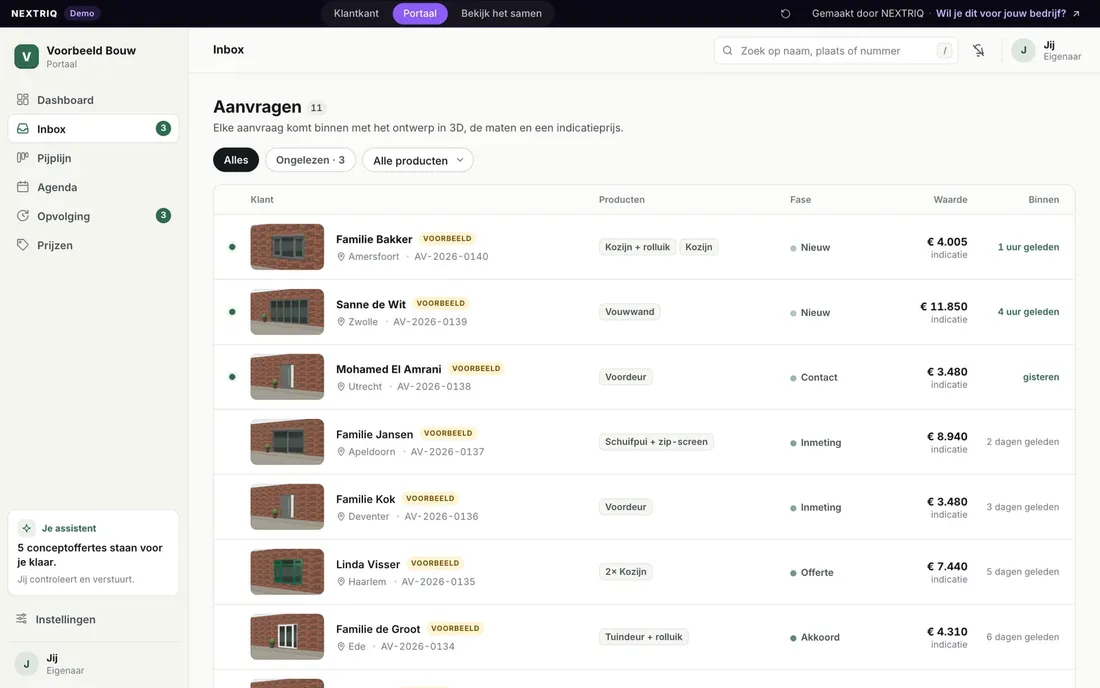Focus the search field 'Zoek op naam'

coord(836,50)
